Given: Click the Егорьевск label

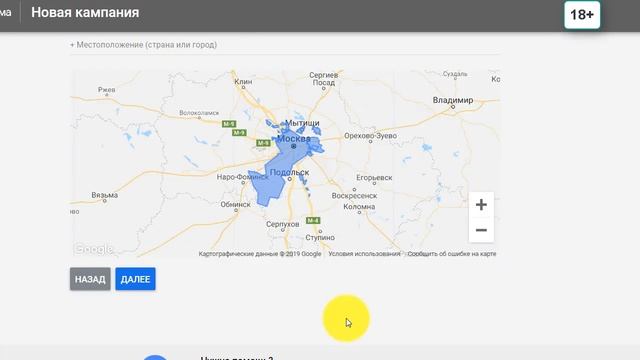Looking at the screenshot, I should 374,178.
